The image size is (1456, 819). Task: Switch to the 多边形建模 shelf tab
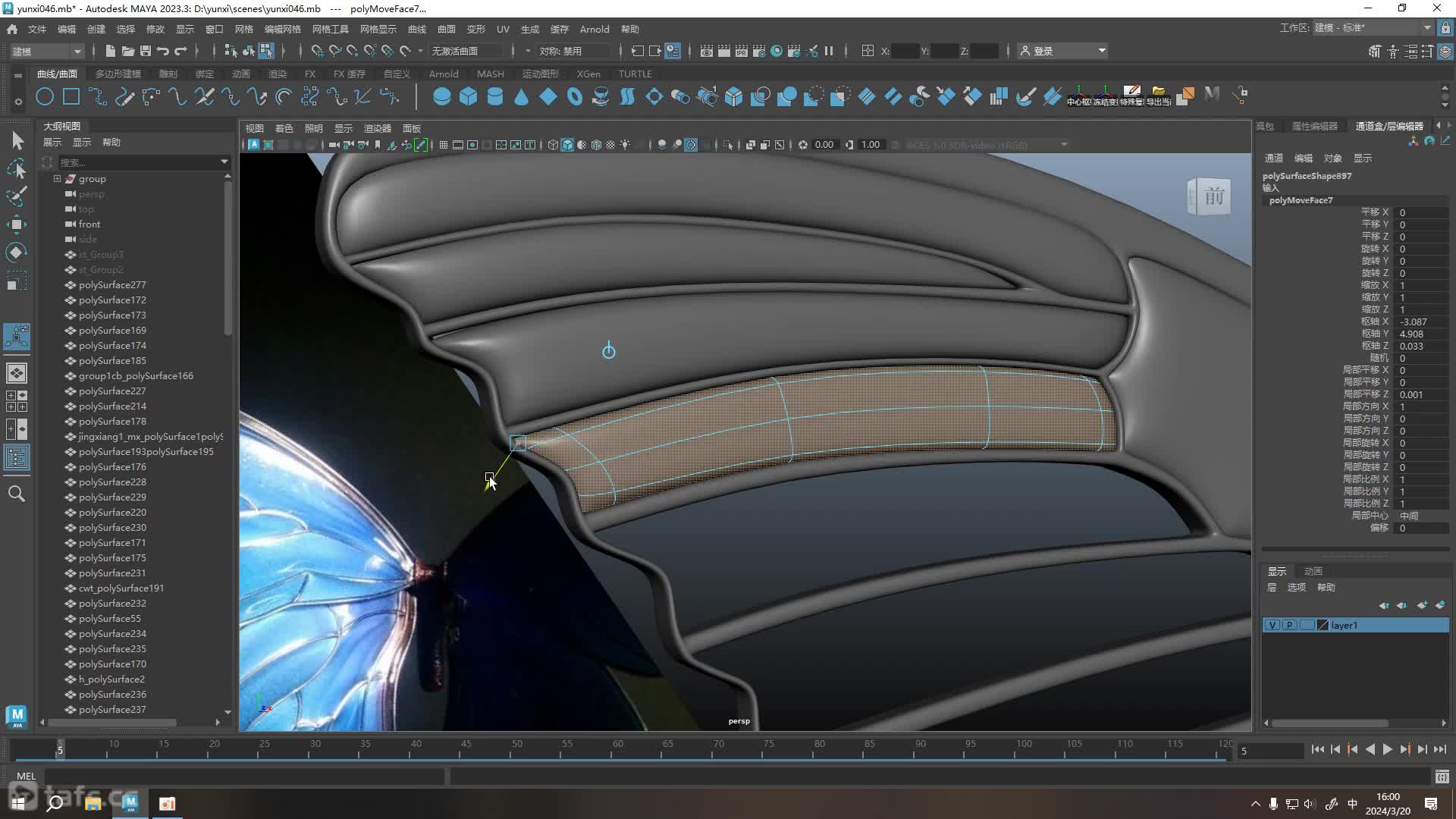[x=118, y=74]
